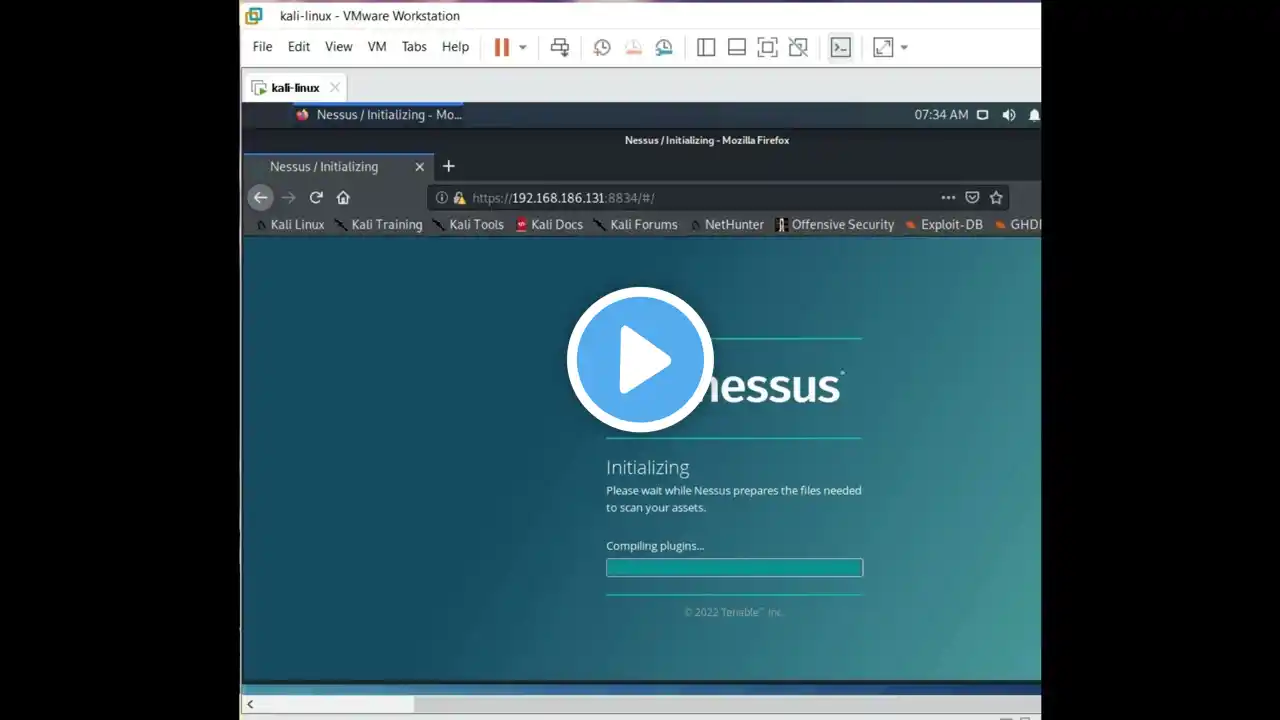Click the connection security warning padlock icon
1280x720 pixels.
pyautogui.click(x=460, y=198)
